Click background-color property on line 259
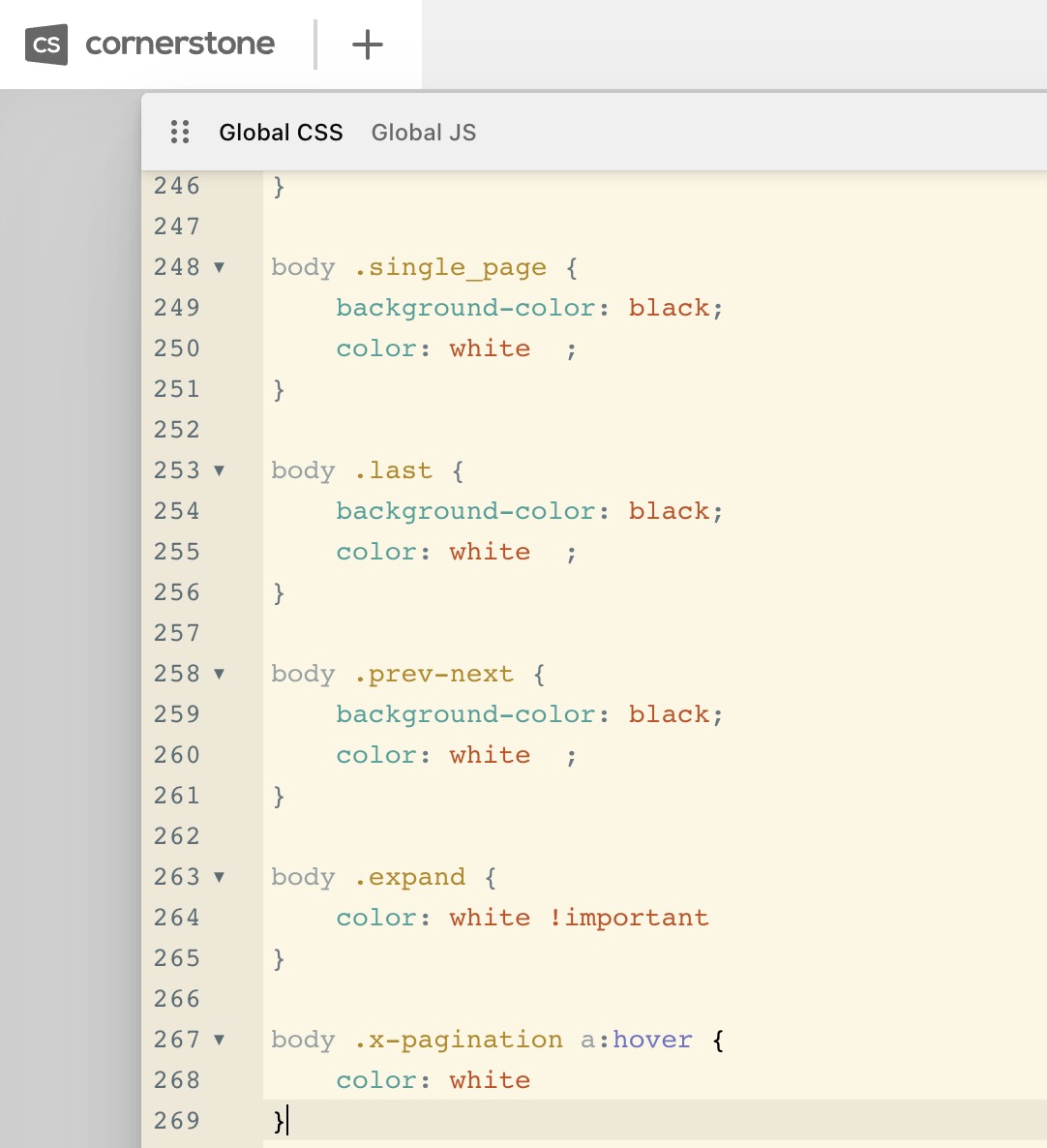The height and width of the screenshot is (1148, 1047). (x=465, y=714)
